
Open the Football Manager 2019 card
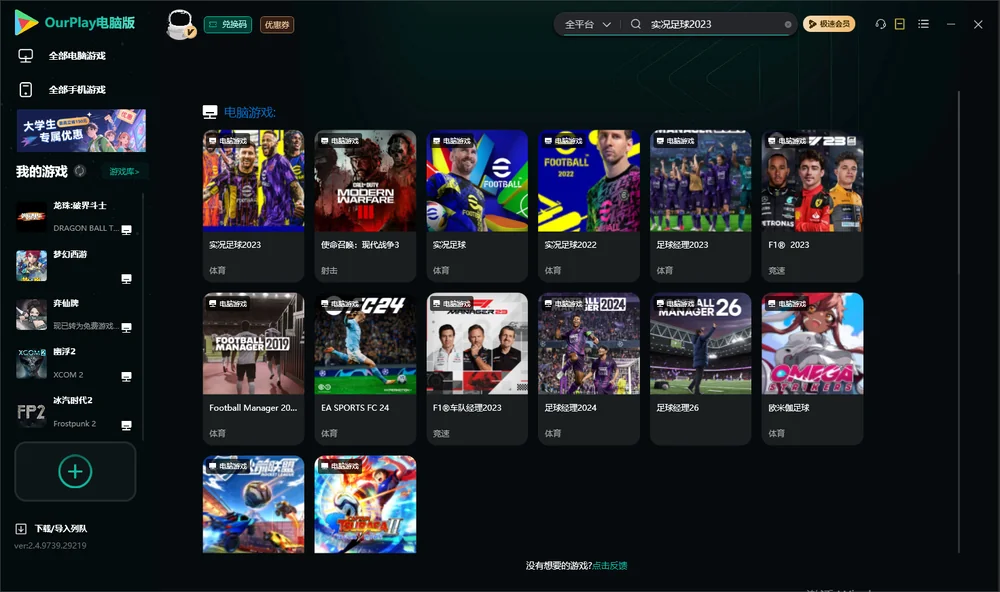253,369
